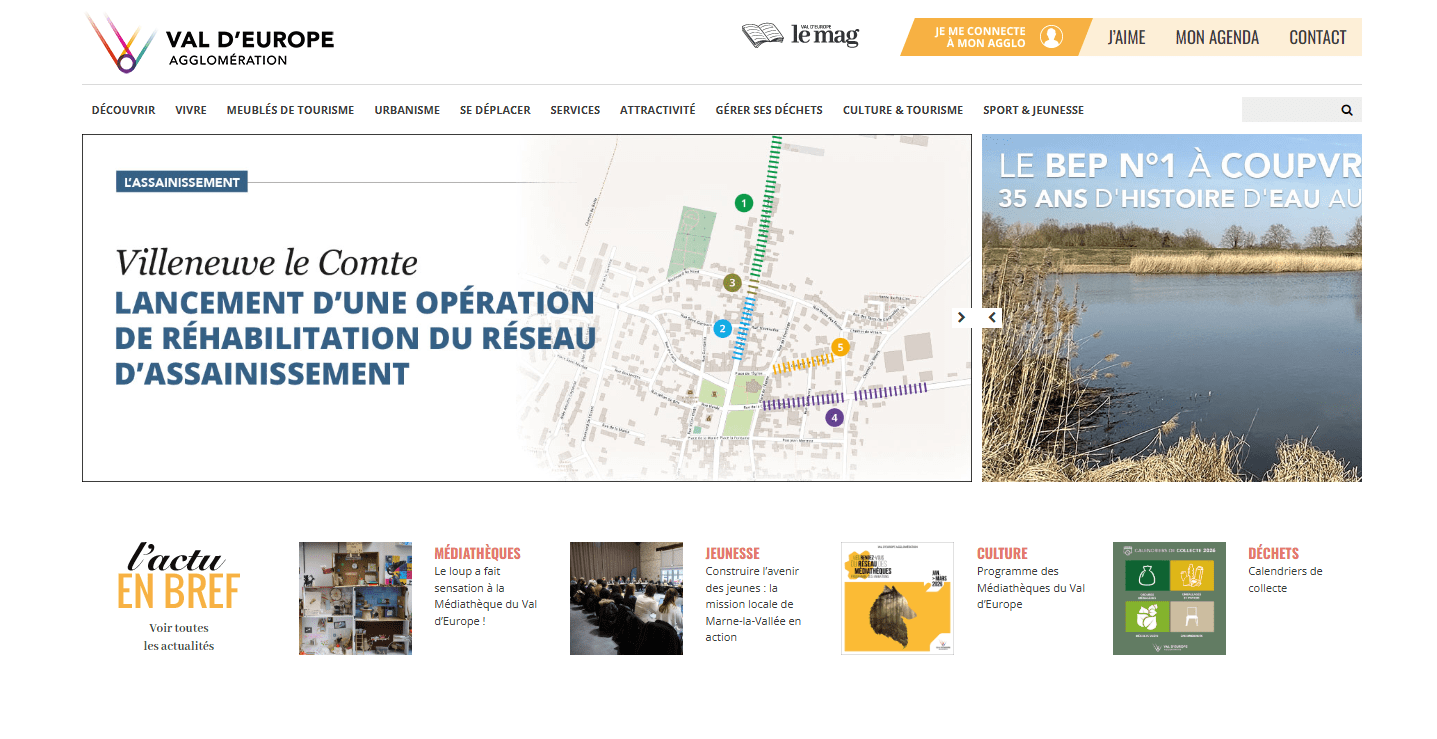
Task: Open the Calendriers de collecte green thumbnail
Action: 1168,598
